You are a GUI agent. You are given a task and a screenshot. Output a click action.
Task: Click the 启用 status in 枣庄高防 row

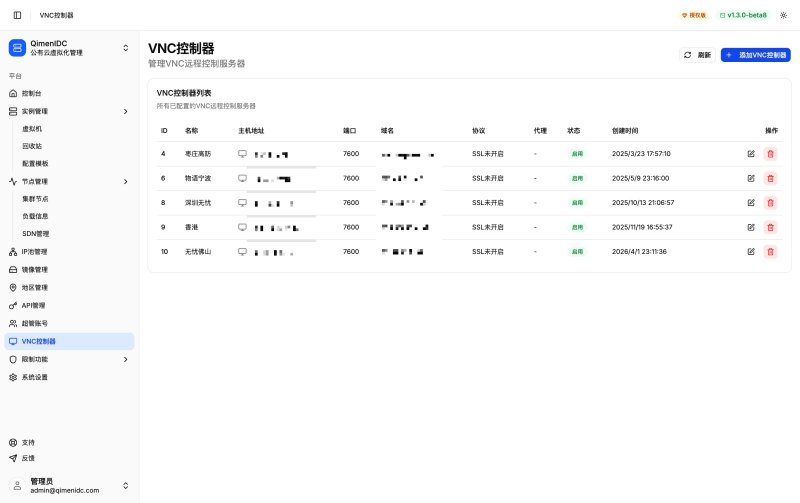(577, 154)
